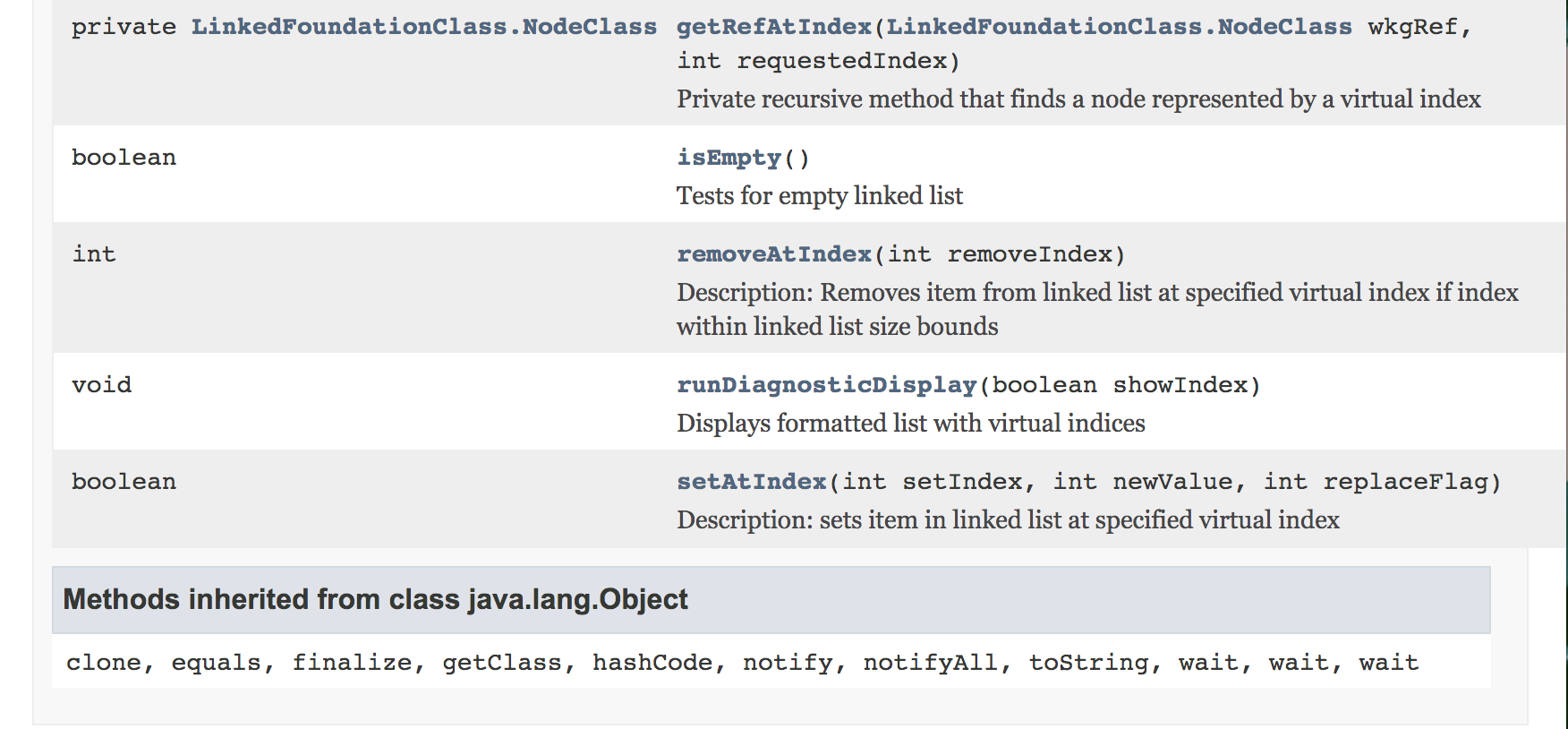This screenshot has width=1568, height=729.
Task: Go to the removeAtIndex method link
Action: (x=774, y=254)
